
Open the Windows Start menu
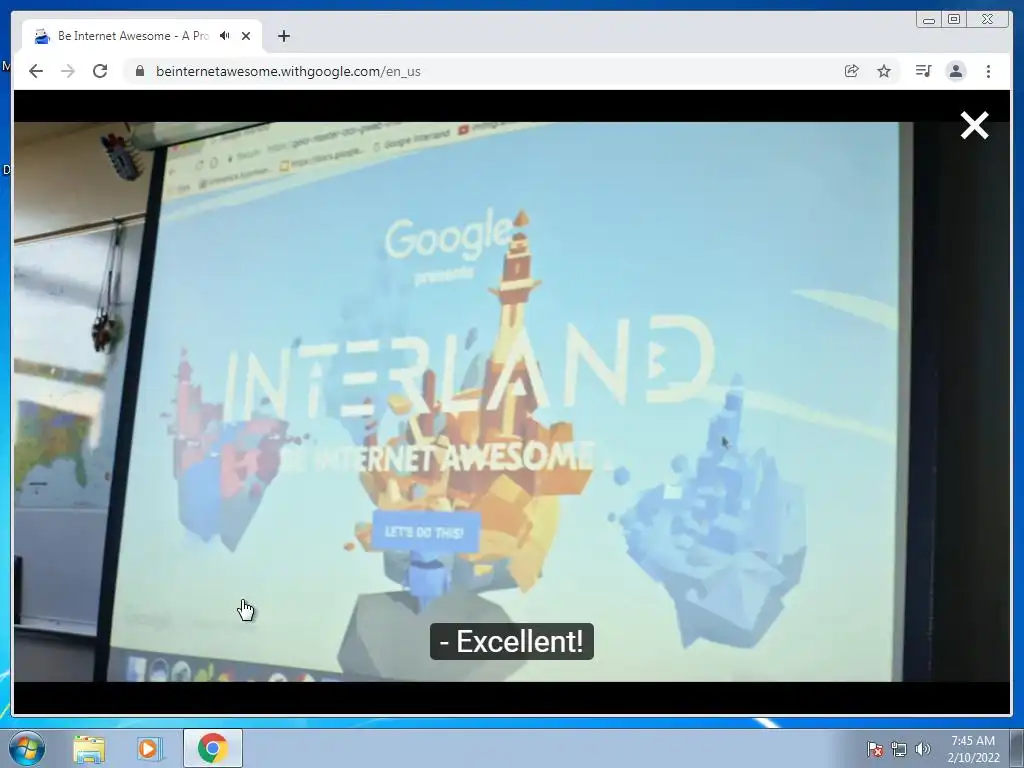27,748
